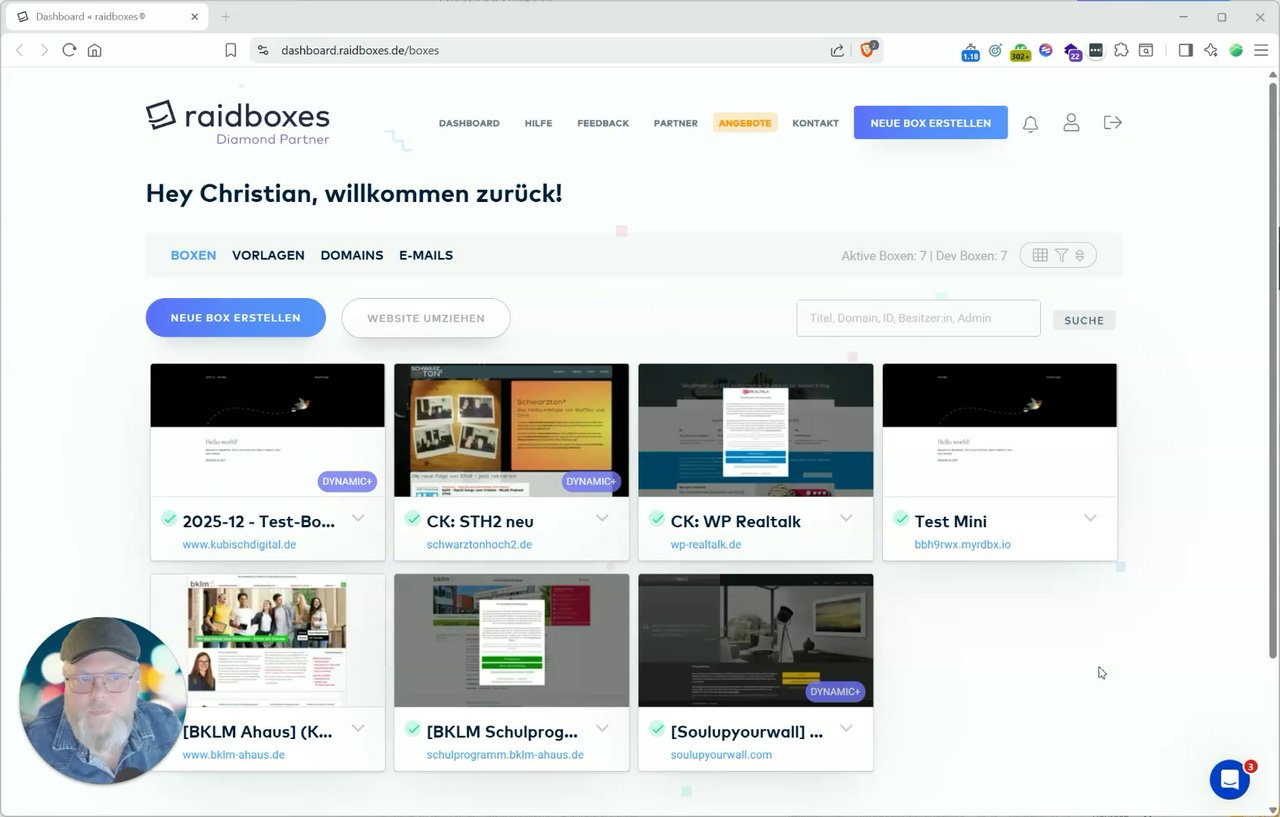This screenshot has width=1280, height=817.
Task: Open the notifications bell icon
Action: pos(1030,123)
